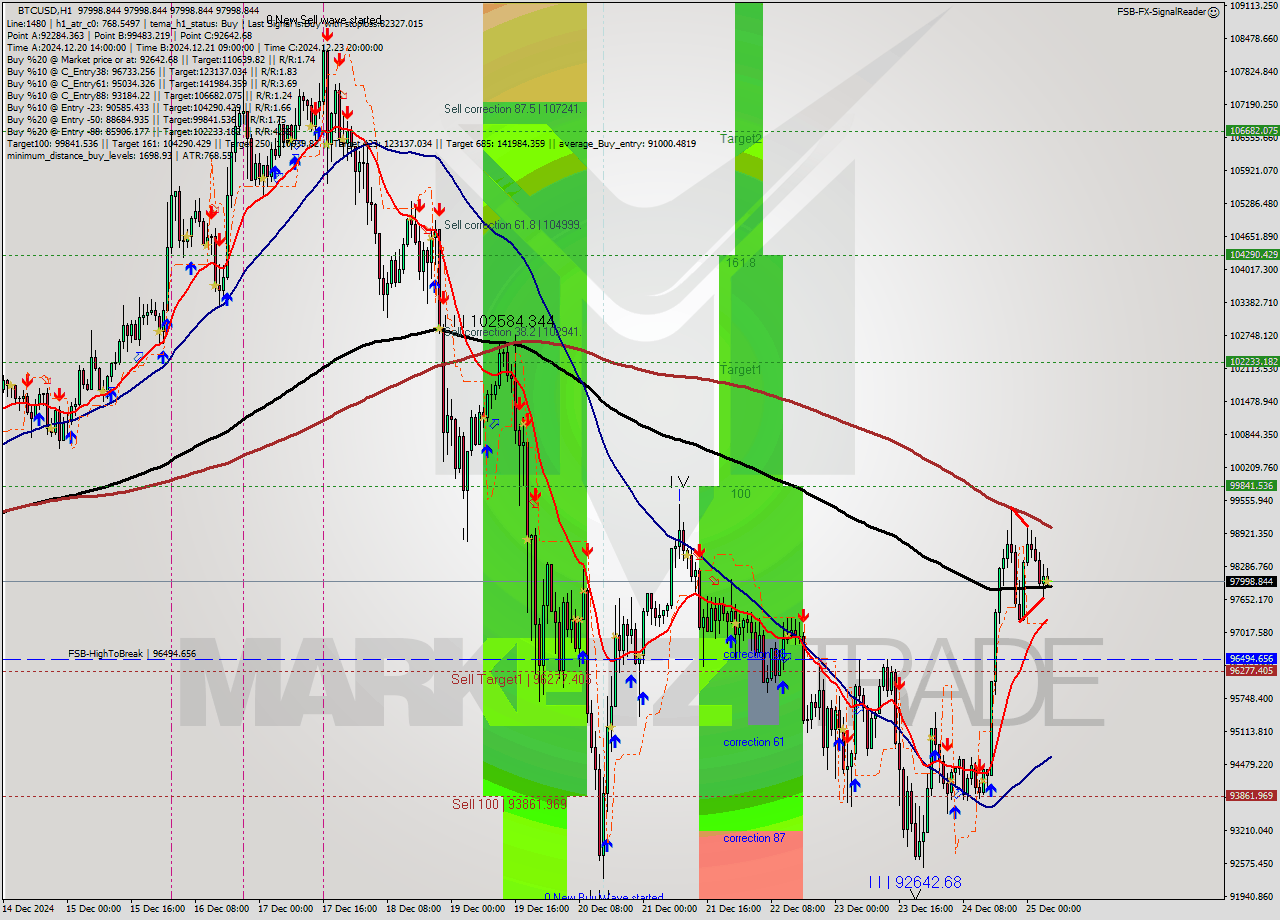Click the green 106682.075 price level tag
The height and width of the screenshot is (920, 1280).
[1252, 131]
